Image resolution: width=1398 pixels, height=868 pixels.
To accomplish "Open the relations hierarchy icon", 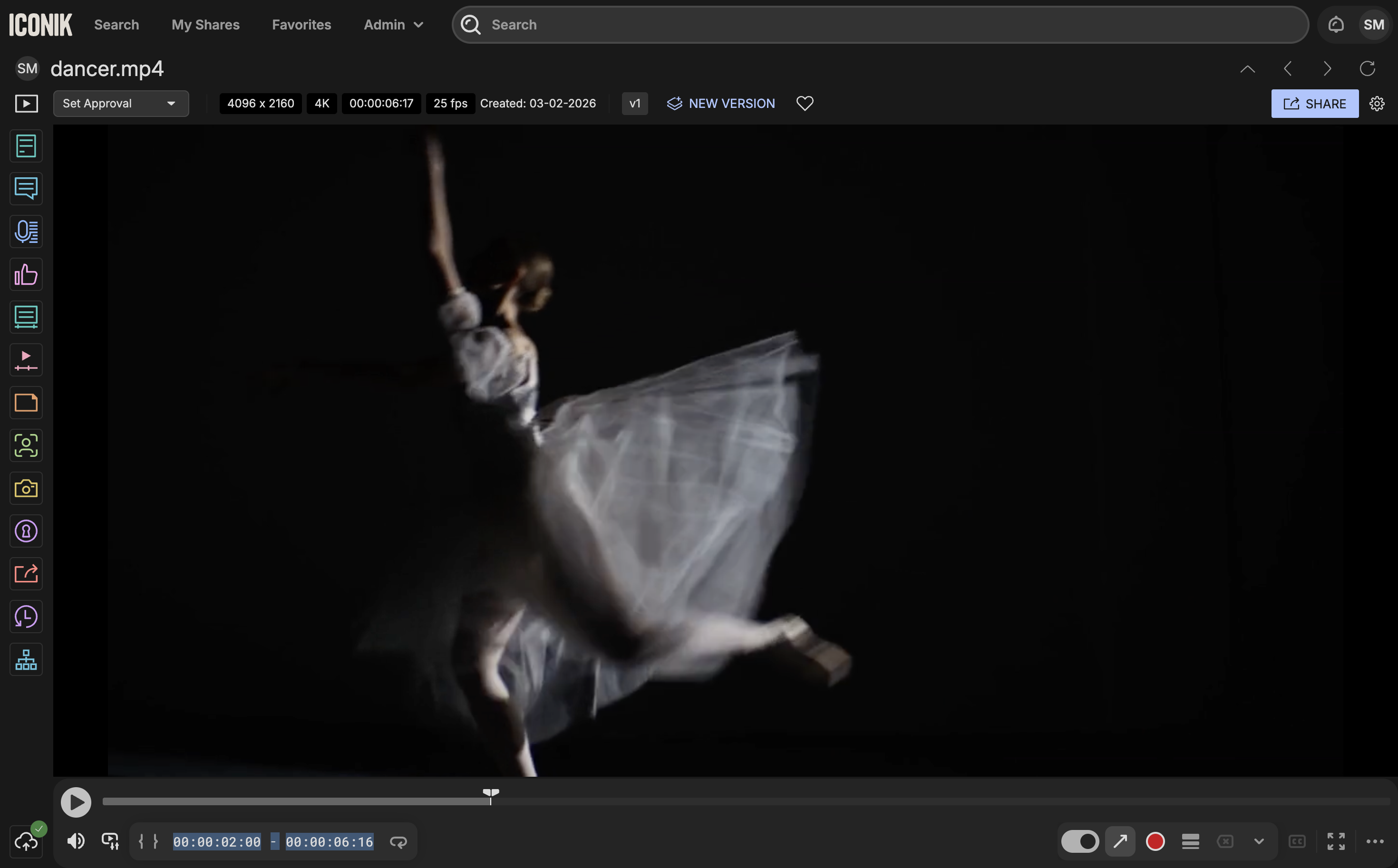I will (x=26, y=660).
